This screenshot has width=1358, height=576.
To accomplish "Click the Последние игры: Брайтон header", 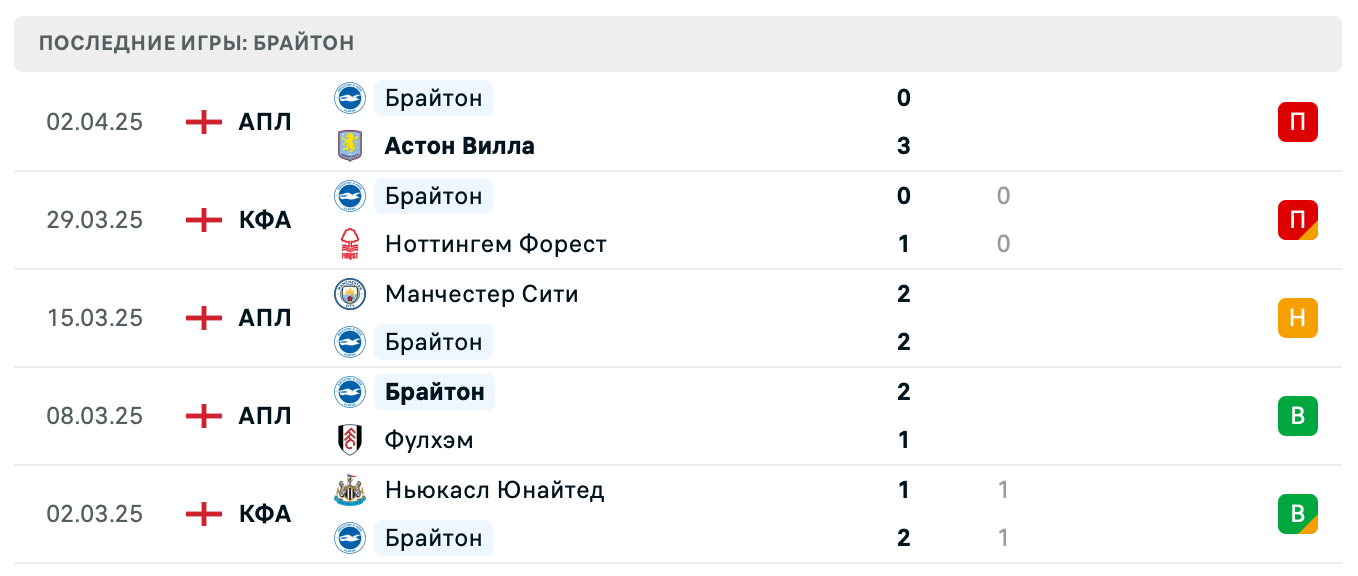I will click(197, 44).
